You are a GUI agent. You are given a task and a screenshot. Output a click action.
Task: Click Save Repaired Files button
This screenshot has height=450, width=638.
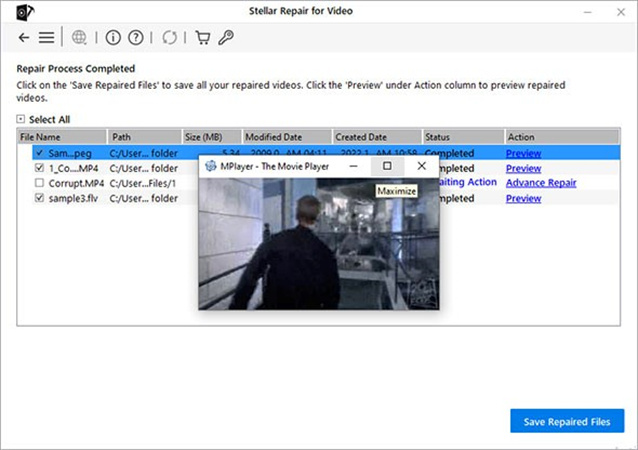pyautogui.click(x=567, y=421)
